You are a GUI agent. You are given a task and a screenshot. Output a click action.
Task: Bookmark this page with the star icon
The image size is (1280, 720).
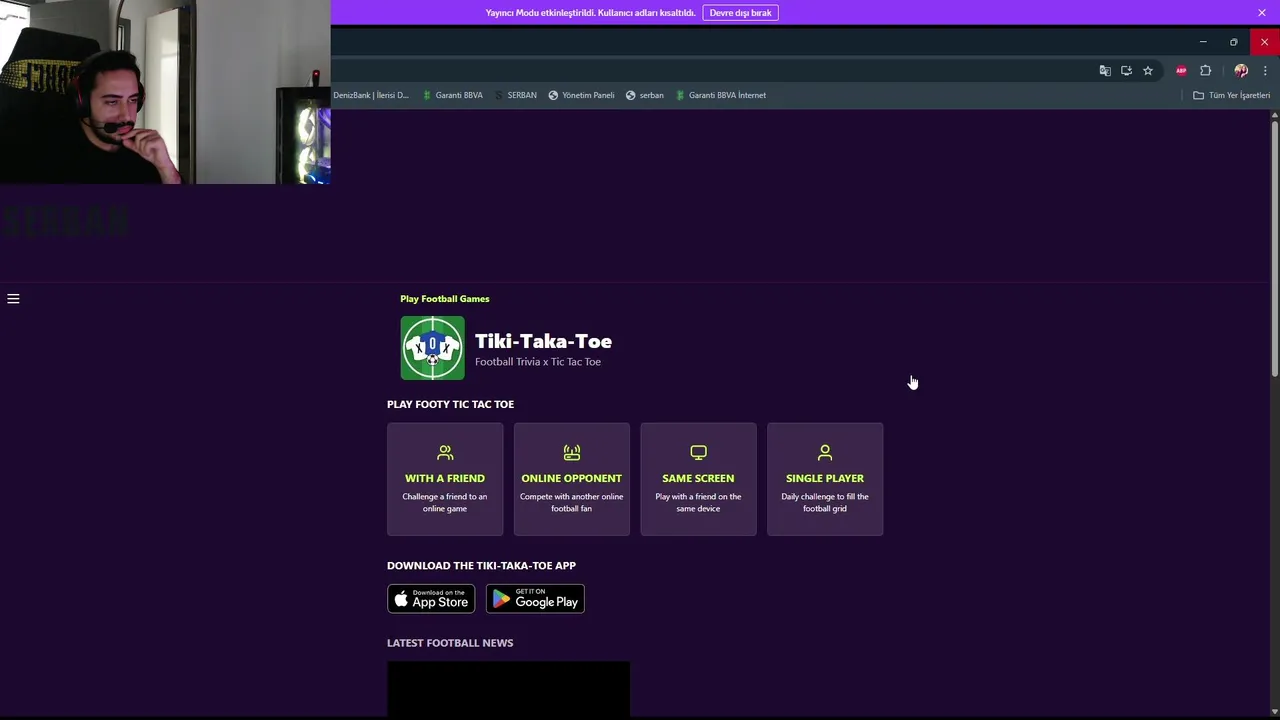point(1148,71)
